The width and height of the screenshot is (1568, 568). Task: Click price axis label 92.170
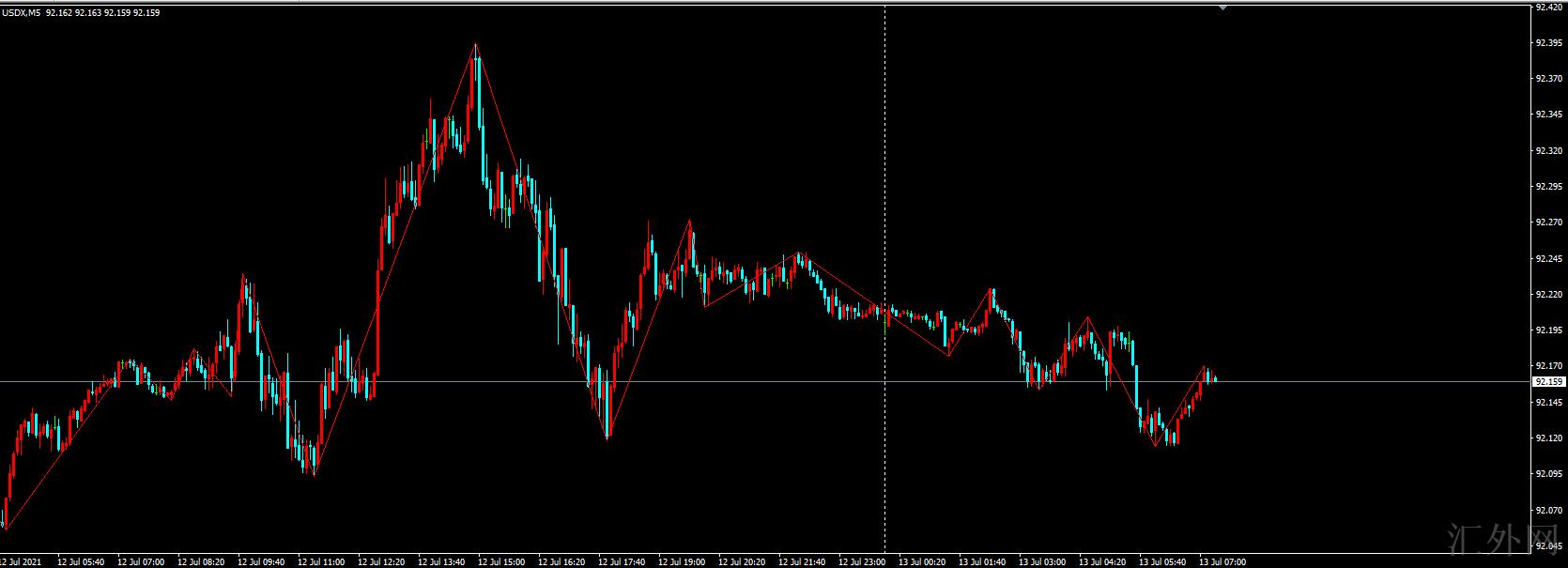[1549, 366]
